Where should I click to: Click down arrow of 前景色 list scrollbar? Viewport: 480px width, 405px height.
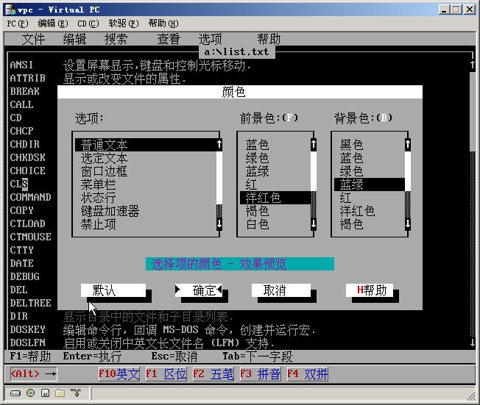point(313,224)
